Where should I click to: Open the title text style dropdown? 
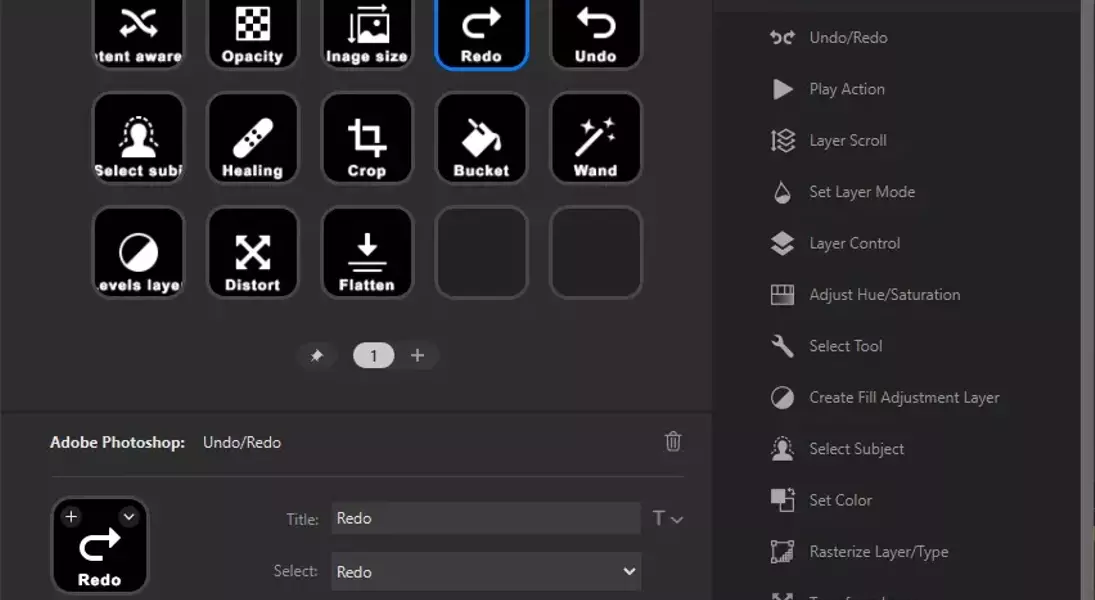coord(667,518)
